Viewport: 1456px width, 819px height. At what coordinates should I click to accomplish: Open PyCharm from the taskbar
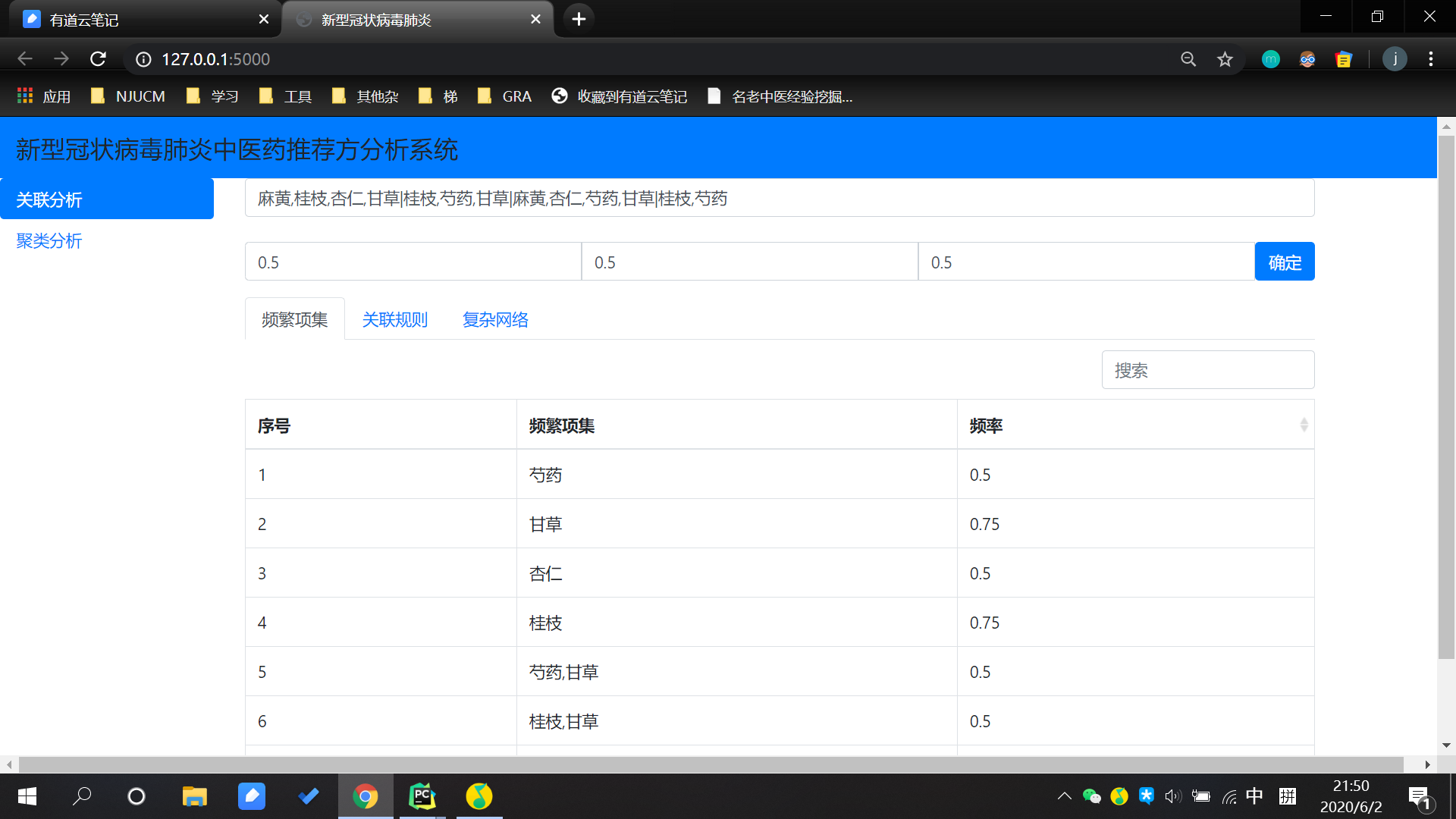click(x=422, y=796)
